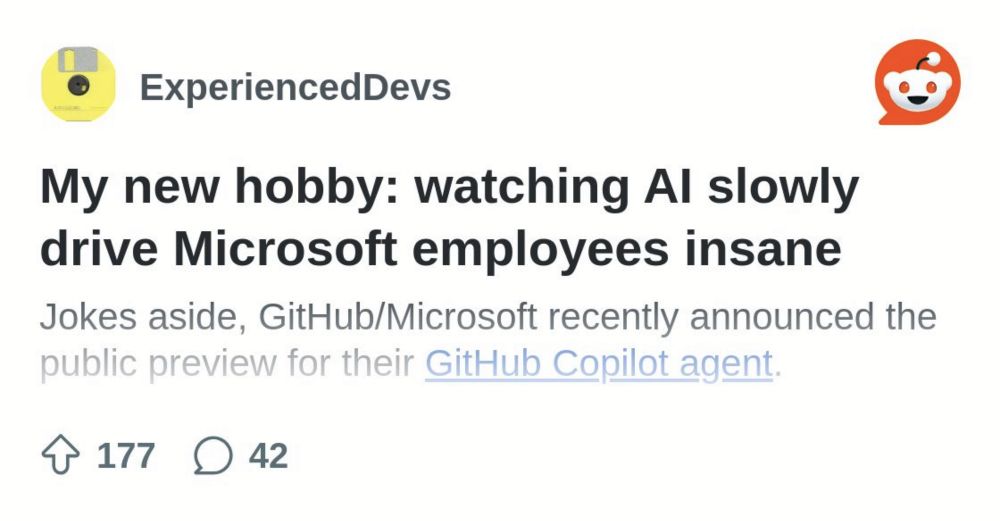The height and width of the screenshot is (521, 1000).
Task: Click the 42 comments count
Action: pos(268,455)
